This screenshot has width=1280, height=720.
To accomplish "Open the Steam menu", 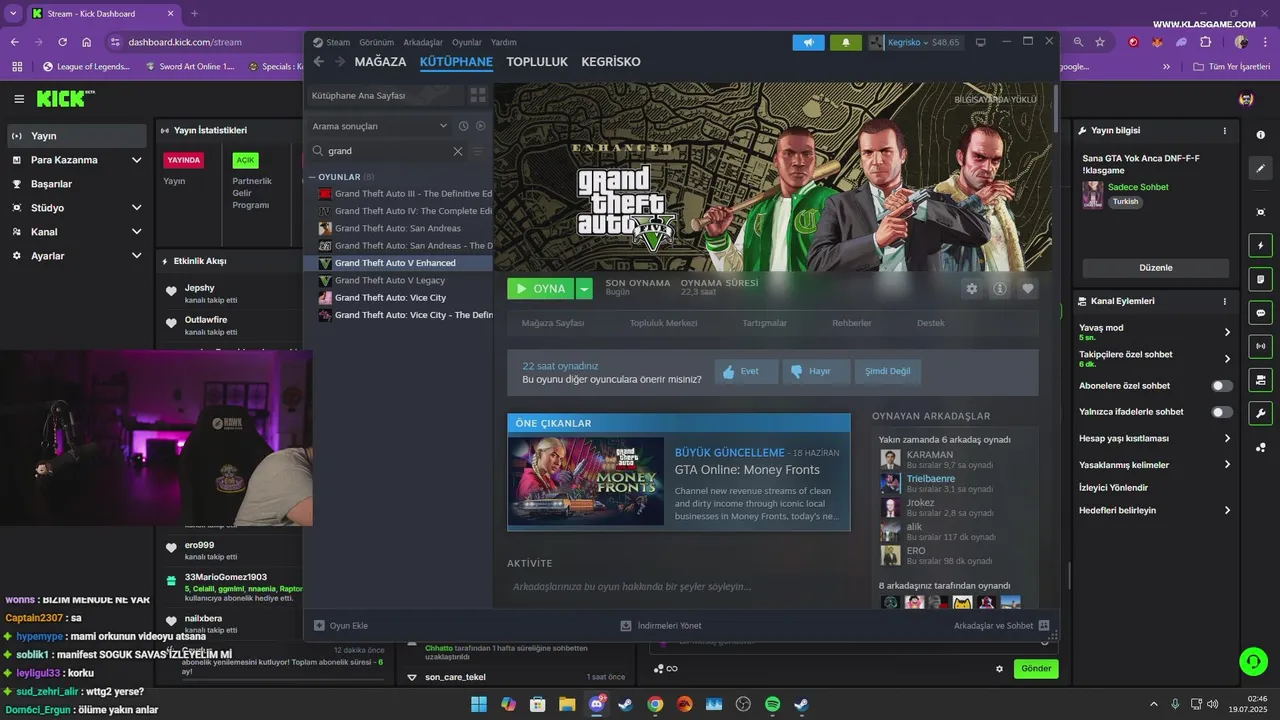I will 338,42.
